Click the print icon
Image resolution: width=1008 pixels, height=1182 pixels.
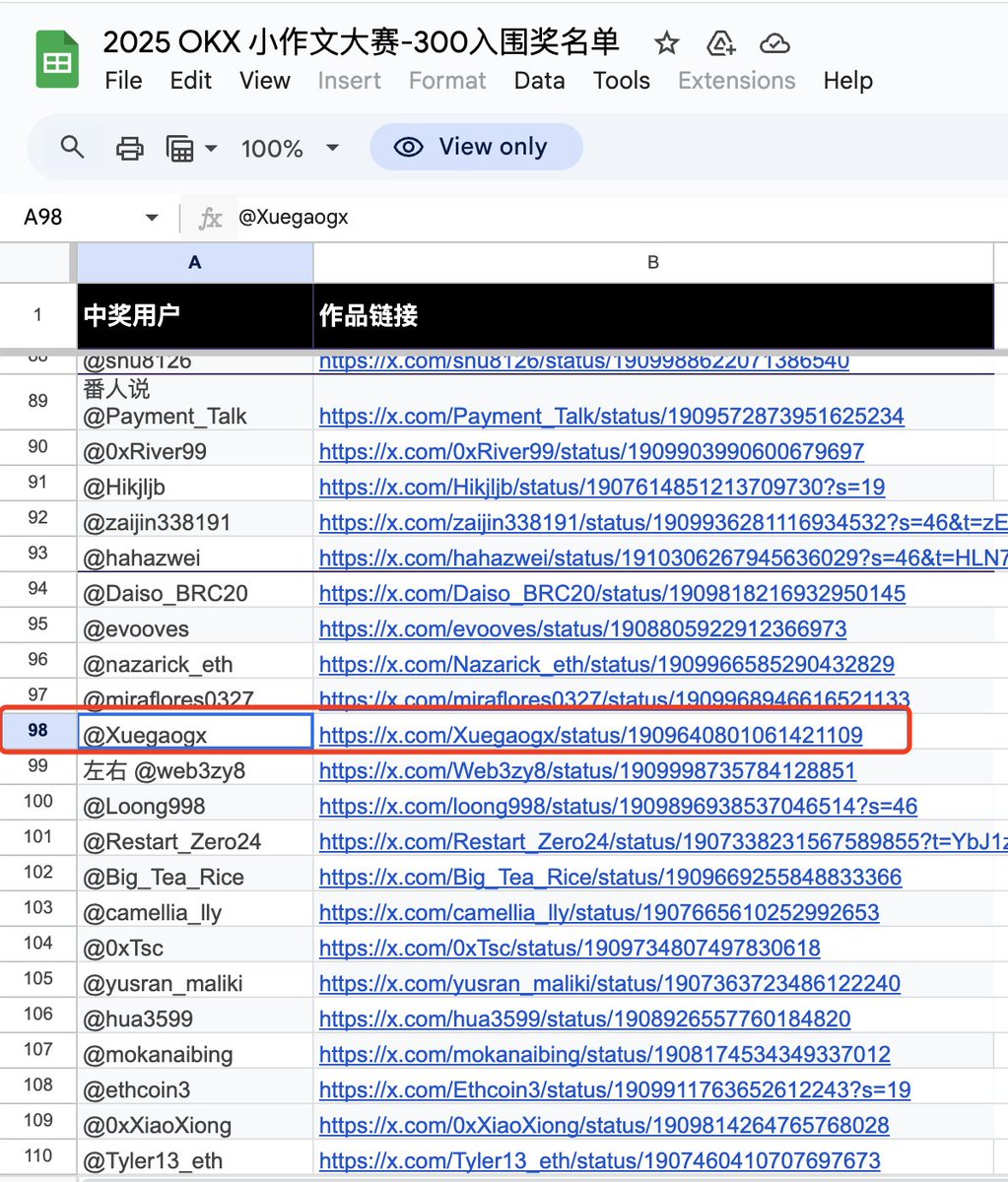[130, 149]
